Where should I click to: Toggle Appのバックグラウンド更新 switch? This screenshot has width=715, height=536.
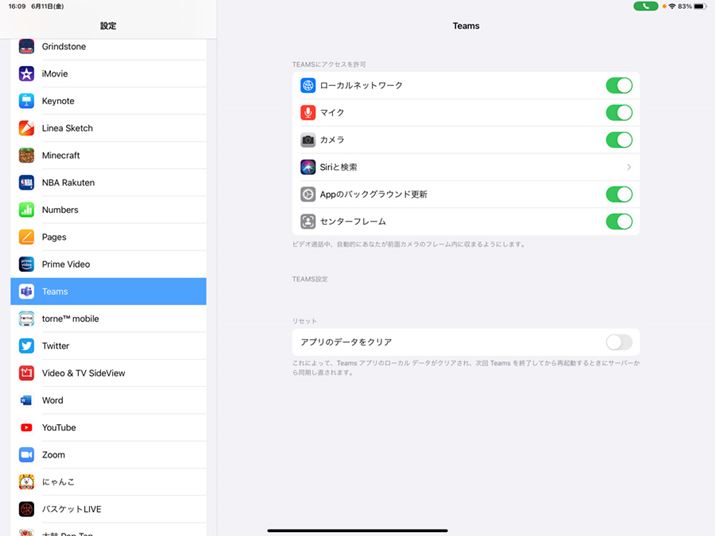619,194
